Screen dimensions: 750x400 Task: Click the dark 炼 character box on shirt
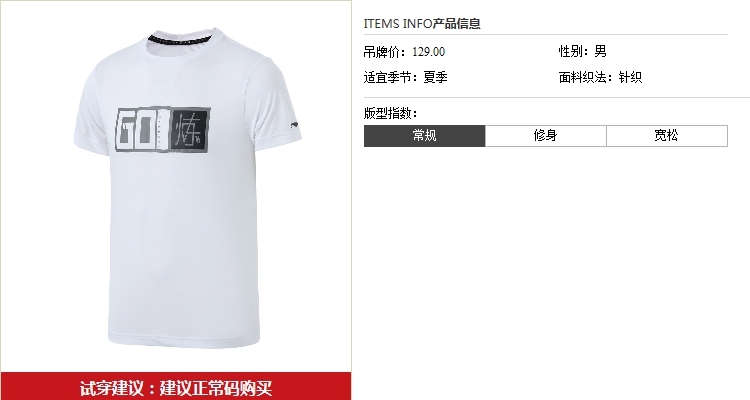pos(190,130)
